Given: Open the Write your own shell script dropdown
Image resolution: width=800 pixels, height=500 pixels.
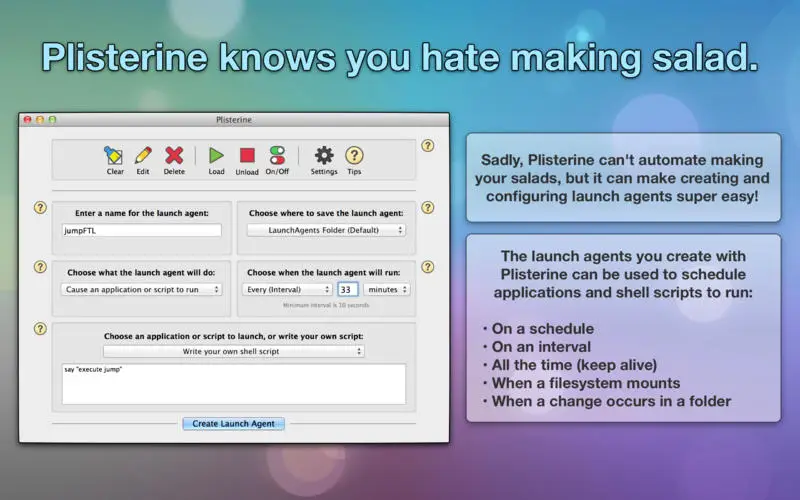Looking at the screenshot, I should coord(234,352).
